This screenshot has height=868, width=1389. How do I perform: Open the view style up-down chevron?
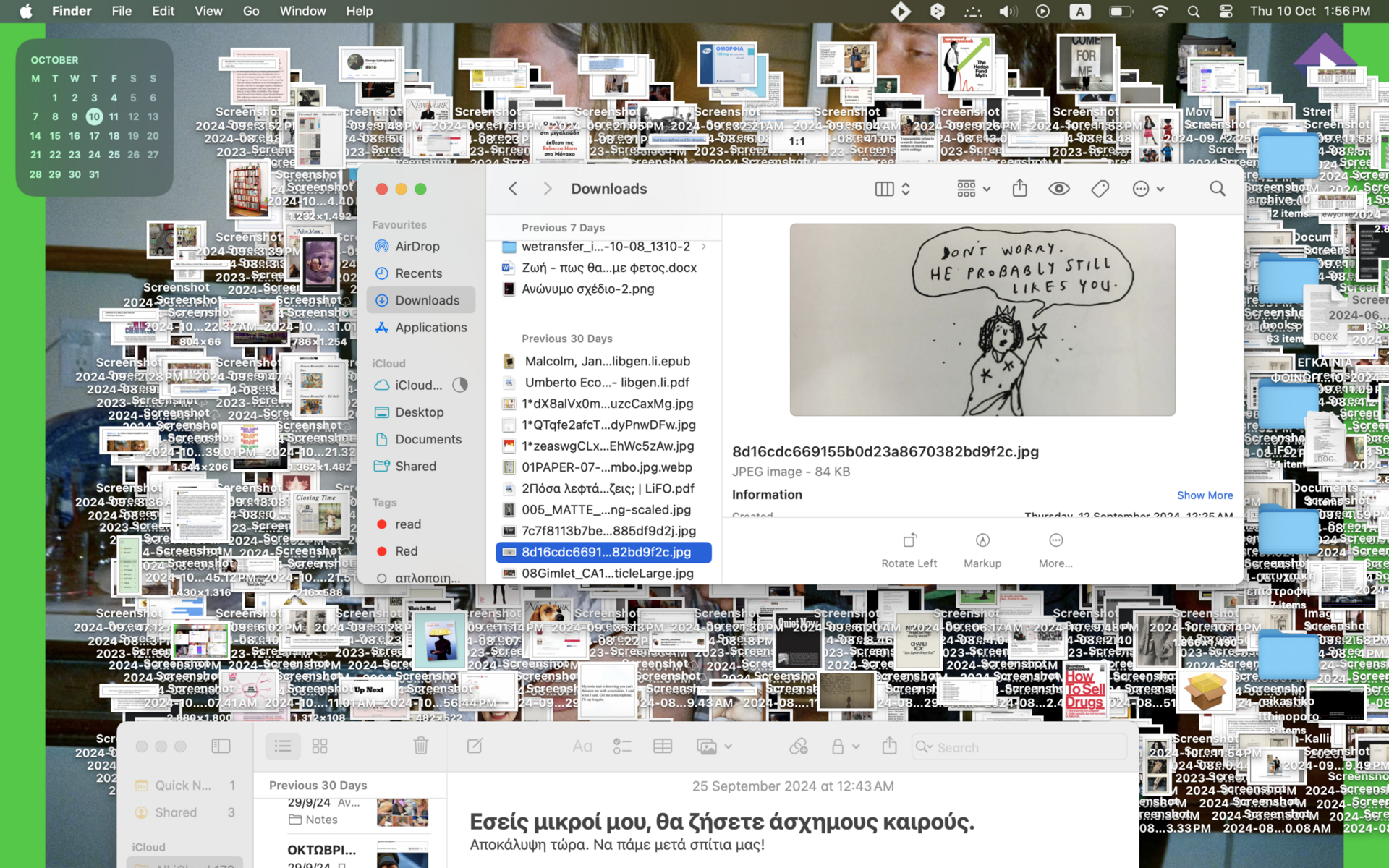pos(906,189)
